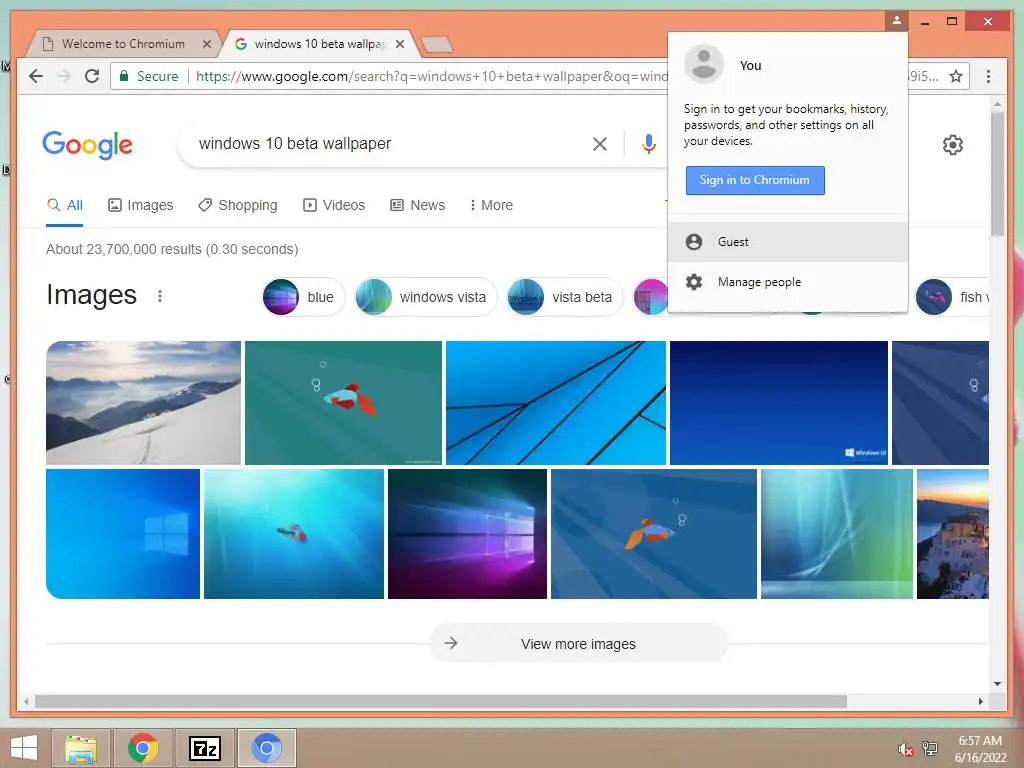Click the vertical scrollbar down arrow
The width and height of the screenshot is (1024, 768).
pyautogui.click(x=997, y=684)
